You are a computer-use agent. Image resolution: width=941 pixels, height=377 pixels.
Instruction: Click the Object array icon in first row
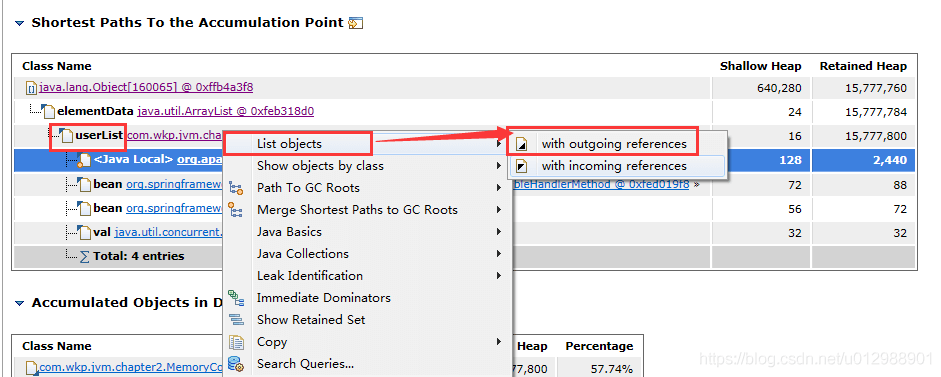(x=31, y=88)
